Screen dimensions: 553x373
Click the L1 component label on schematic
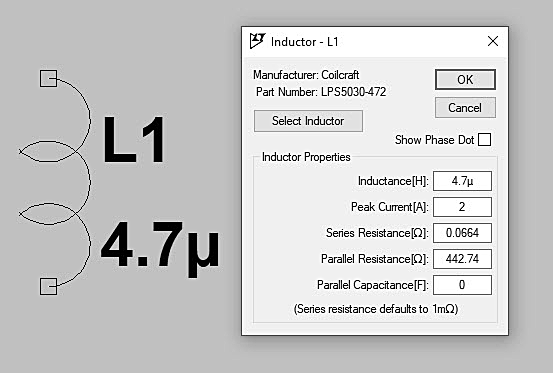tap(134, 140)
